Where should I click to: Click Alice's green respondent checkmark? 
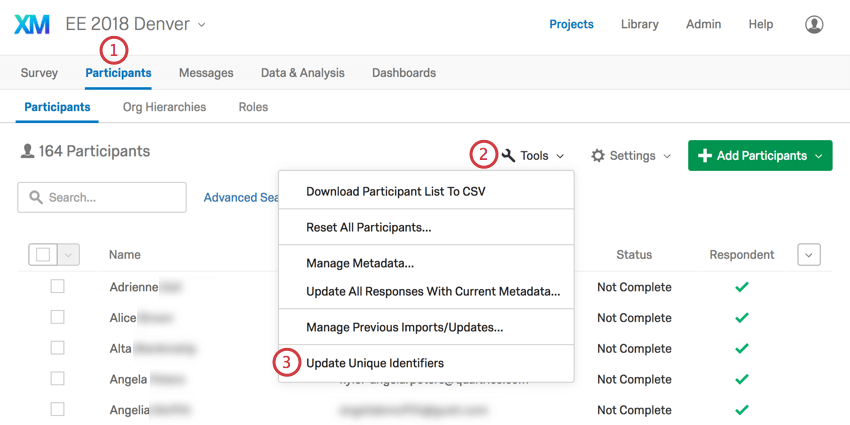click(x=741, y=318)
